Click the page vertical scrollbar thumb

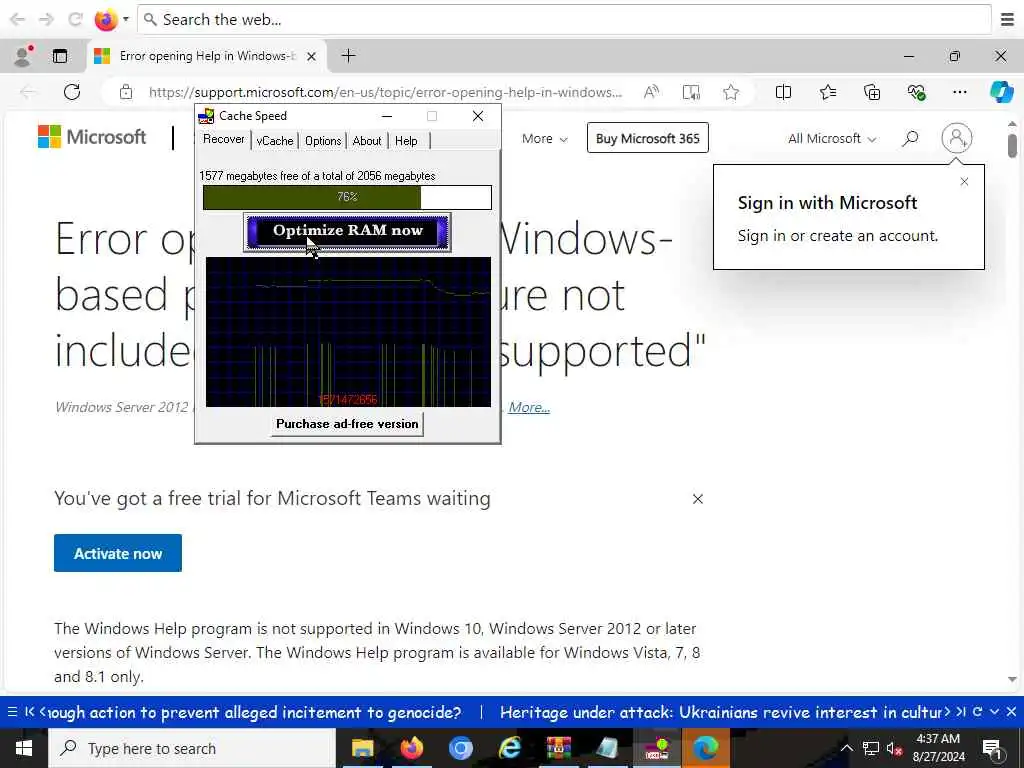tap(1012, 146)
